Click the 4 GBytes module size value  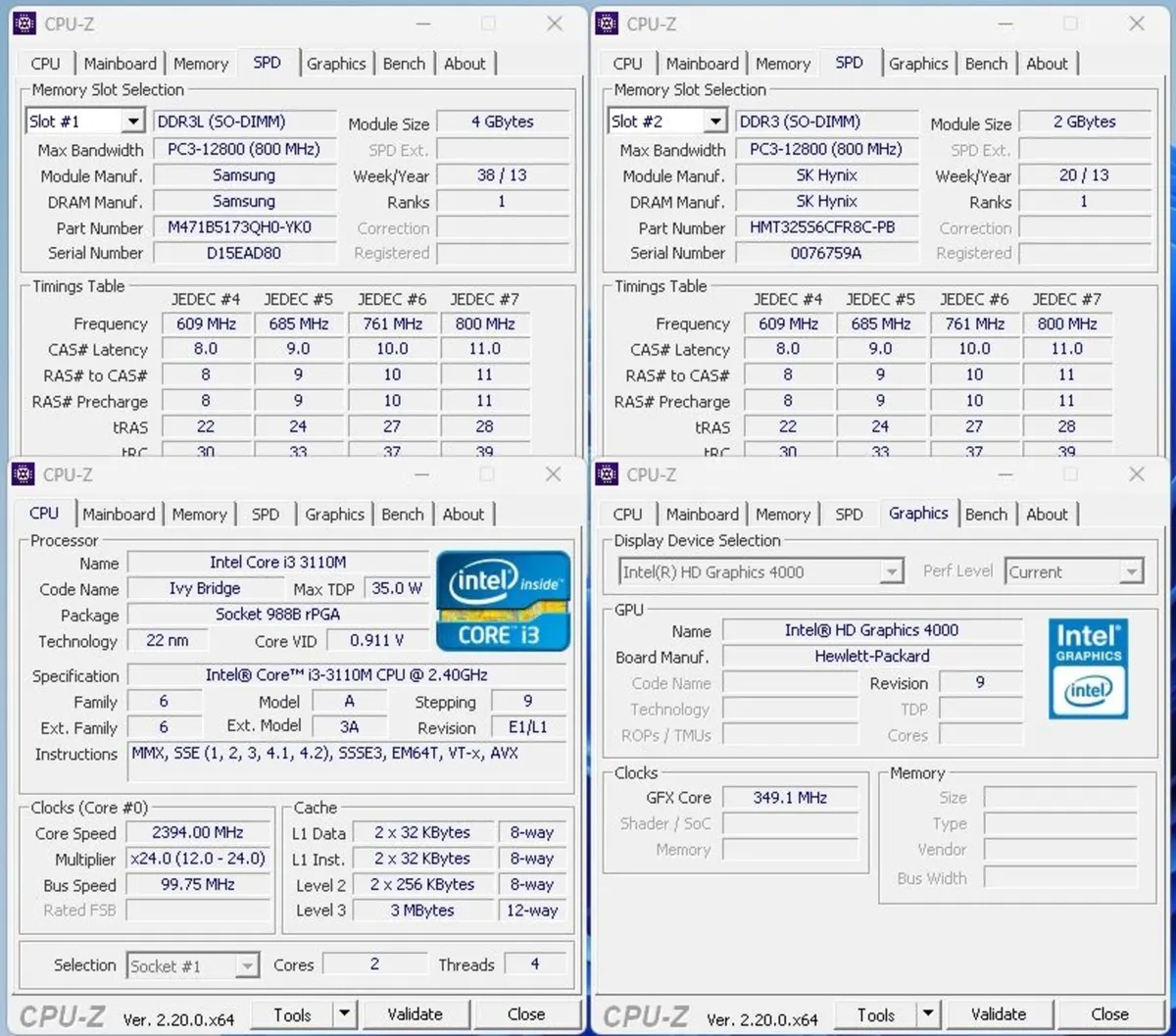point(503,123)
